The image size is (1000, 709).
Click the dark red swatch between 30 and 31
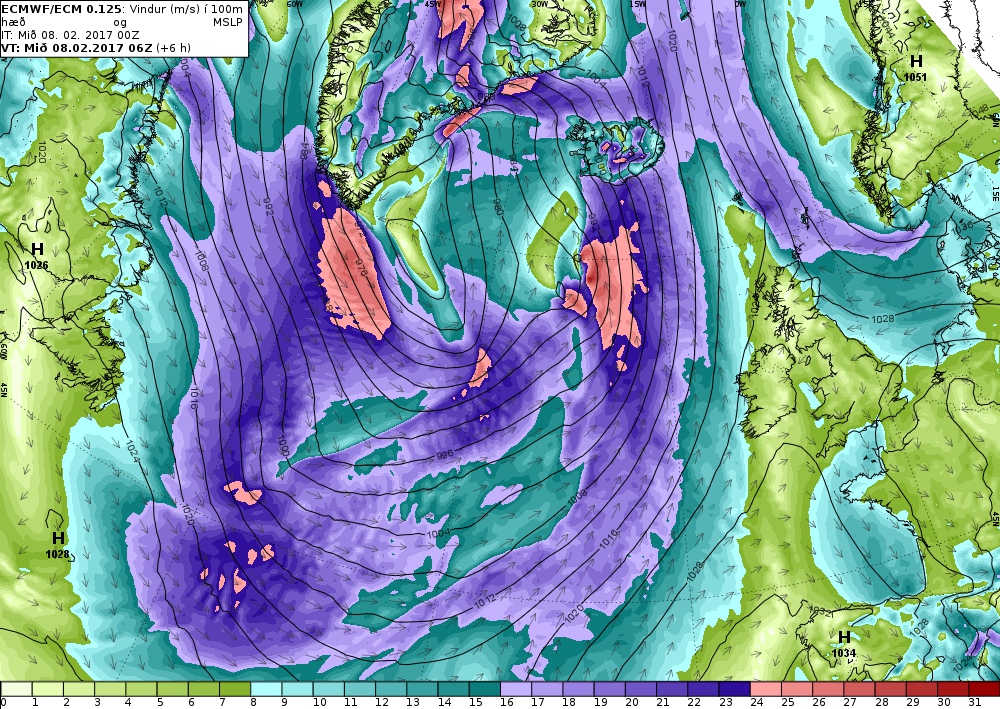point(953,689)
